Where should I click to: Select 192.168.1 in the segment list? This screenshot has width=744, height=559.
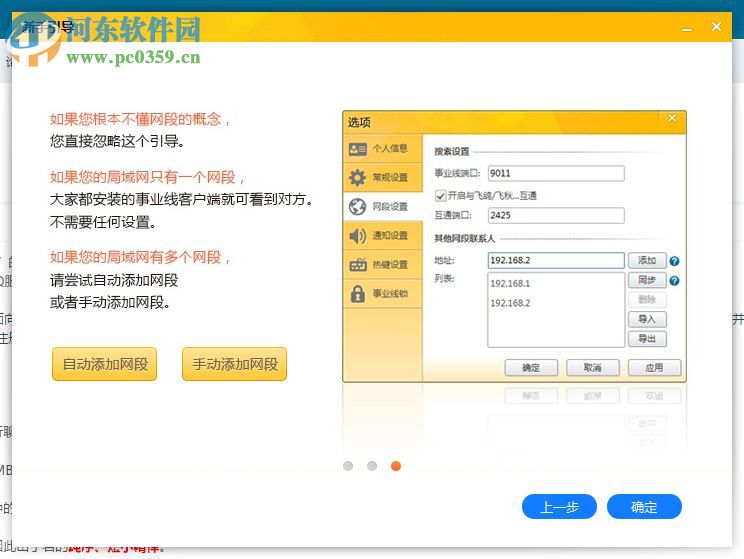[x=510, y=283]
